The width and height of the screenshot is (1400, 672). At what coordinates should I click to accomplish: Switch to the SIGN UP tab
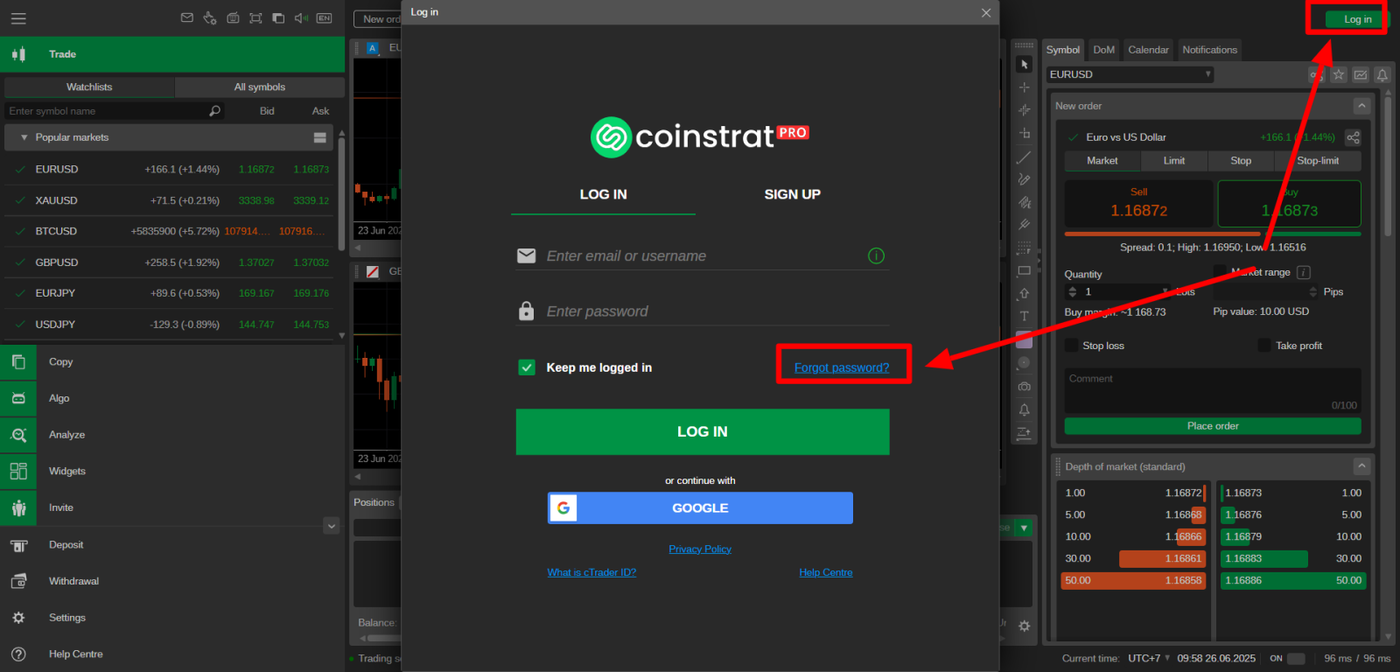pos(792,194)
